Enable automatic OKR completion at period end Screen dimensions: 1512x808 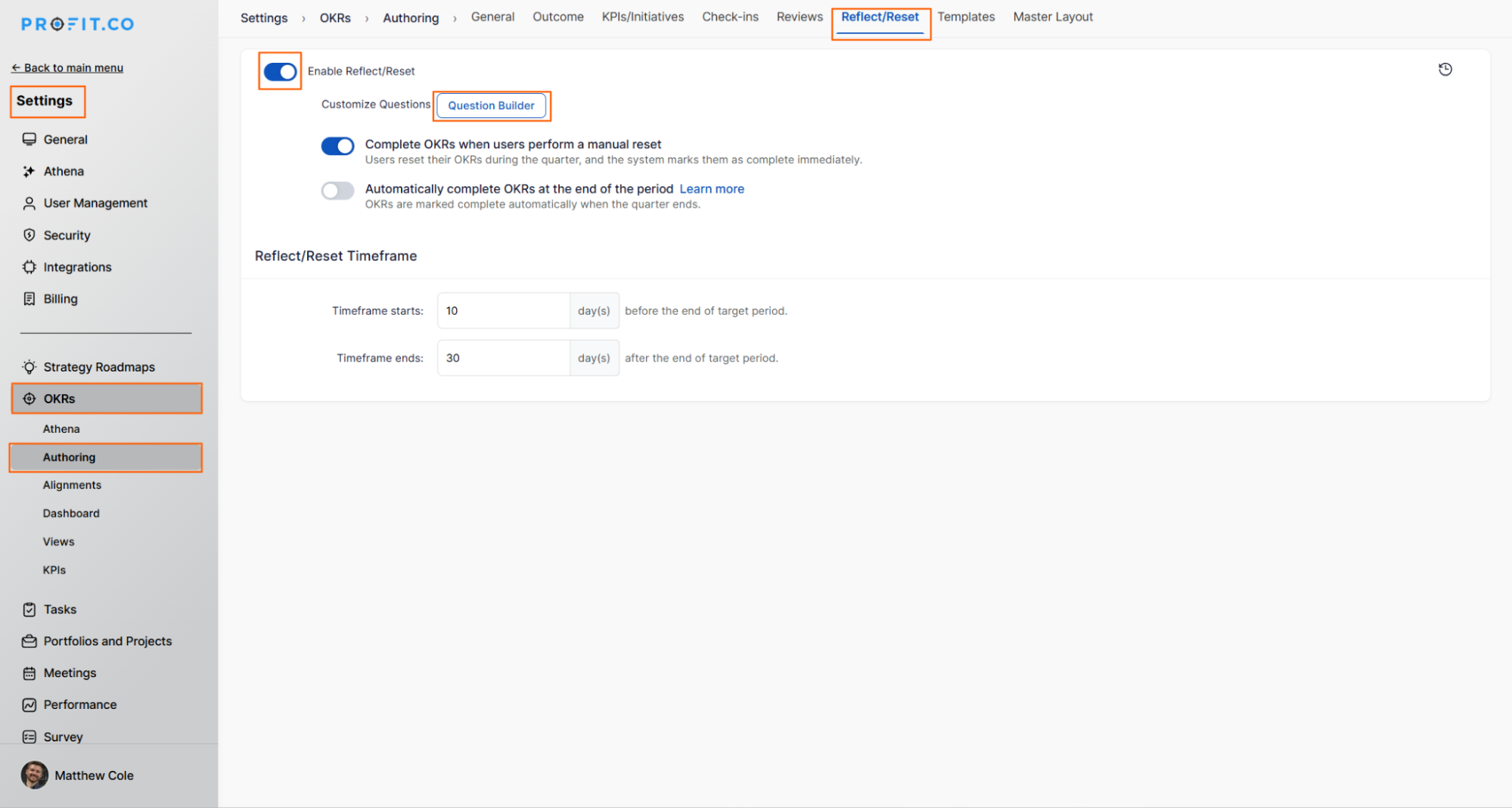[x=337, y=191]
